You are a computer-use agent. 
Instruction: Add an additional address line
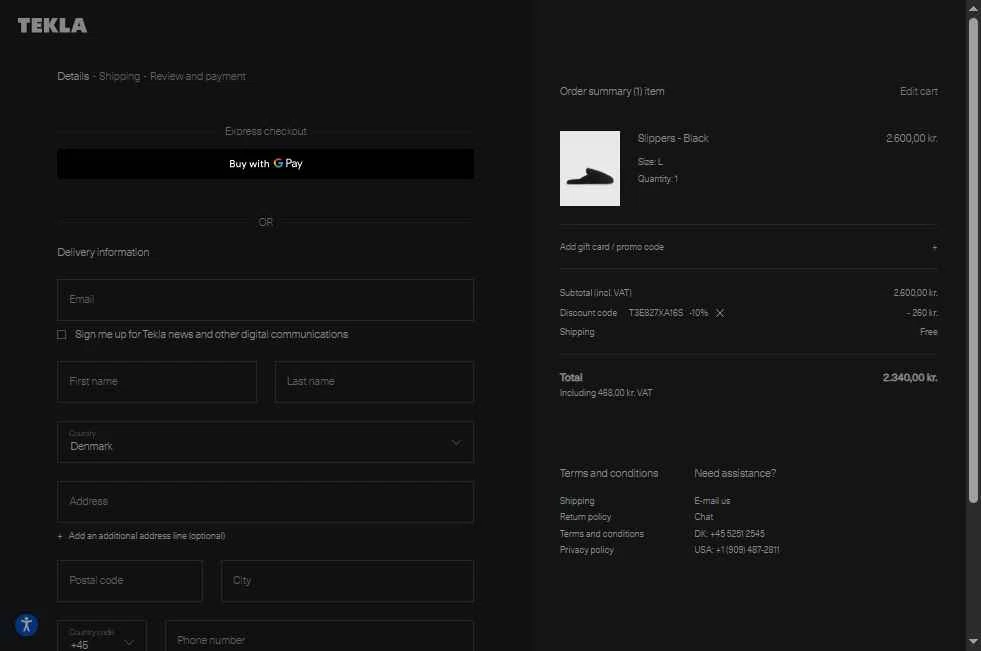point(141,536)
